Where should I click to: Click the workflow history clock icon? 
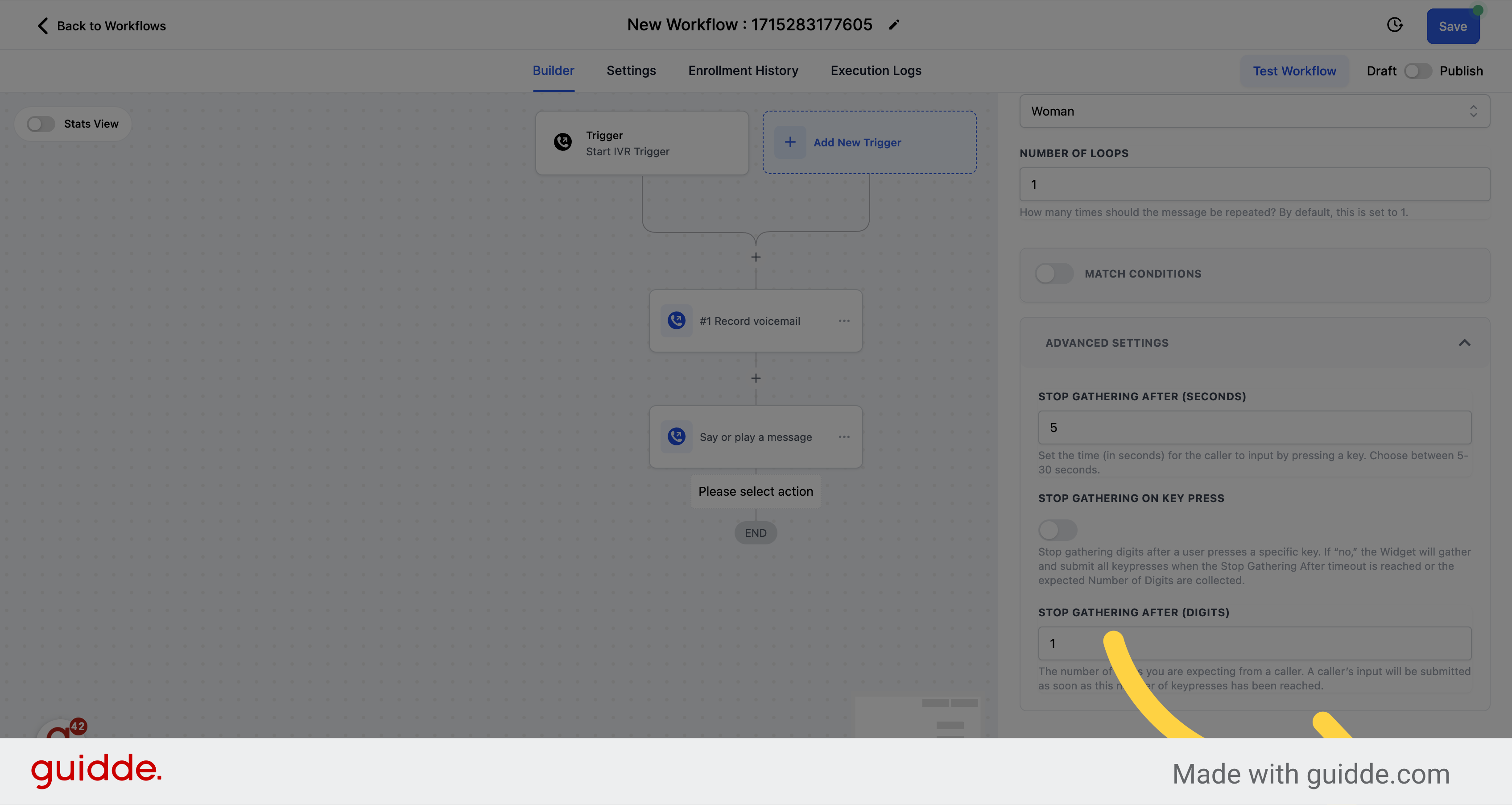[x=1395, y=25]
